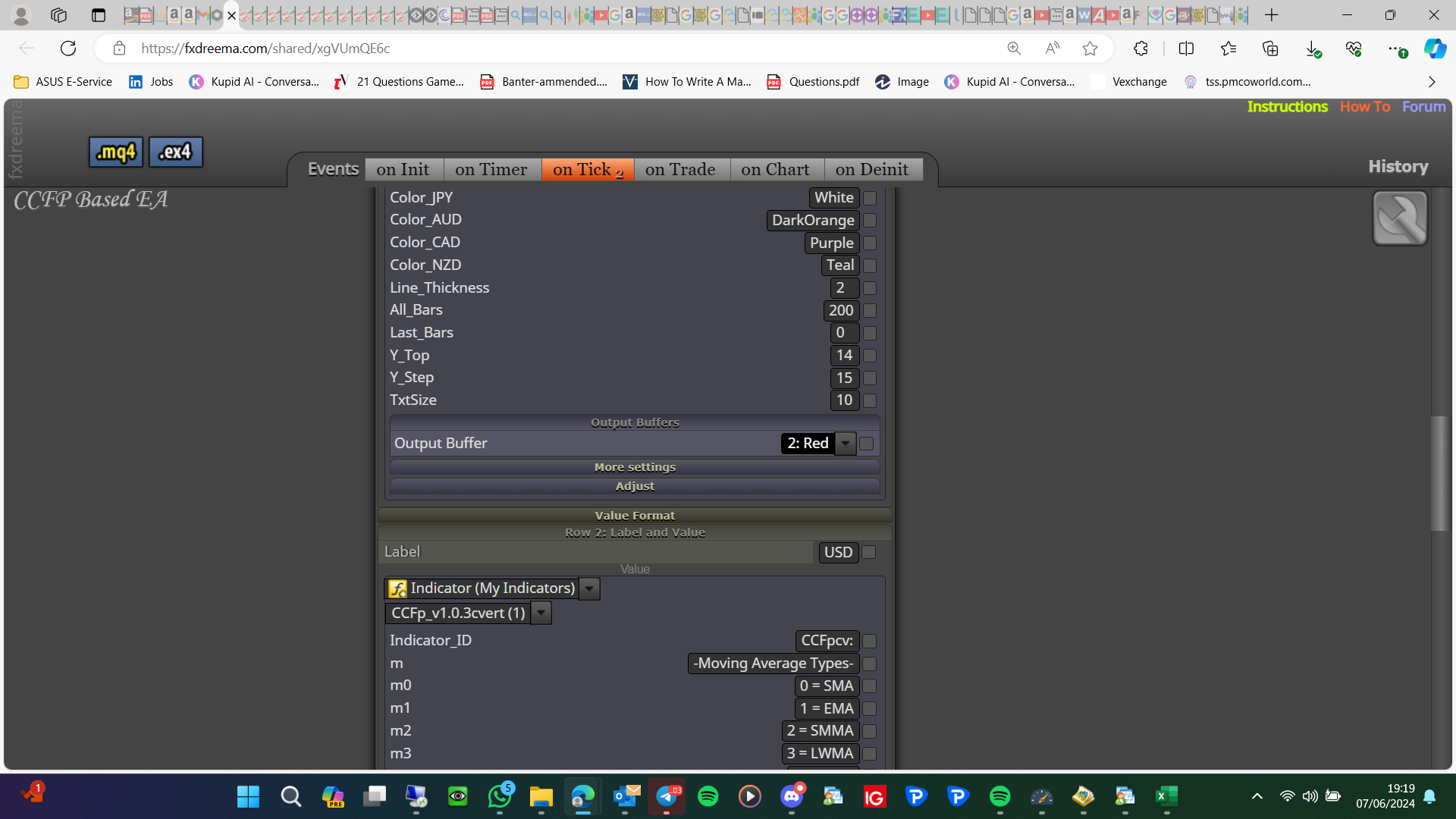
Task: View site information lock icon
Action: point(119,49)
